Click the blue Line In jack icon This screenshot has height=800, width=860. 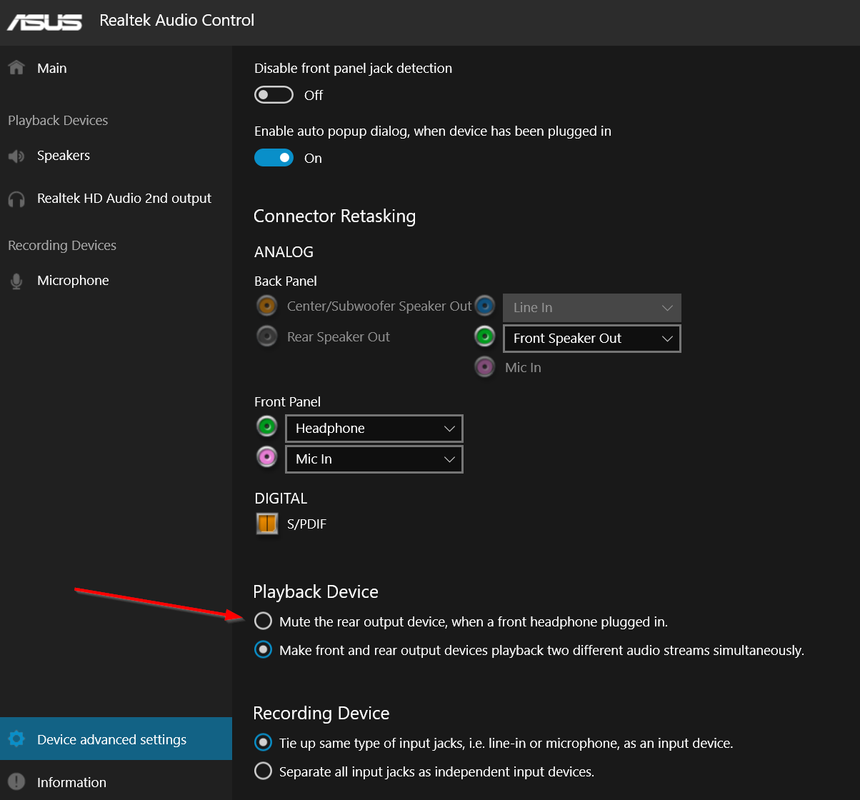485,305
